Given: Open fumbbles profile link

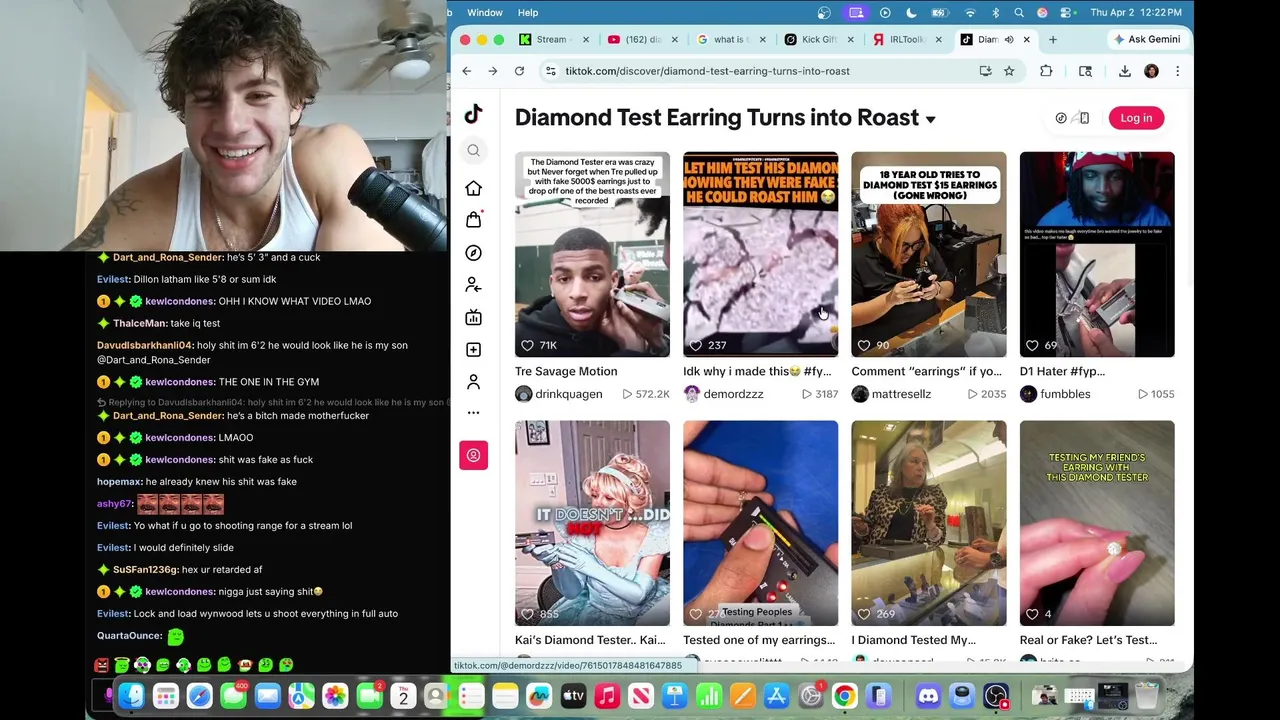Looking at the screenshot, I should [1065, 394].
